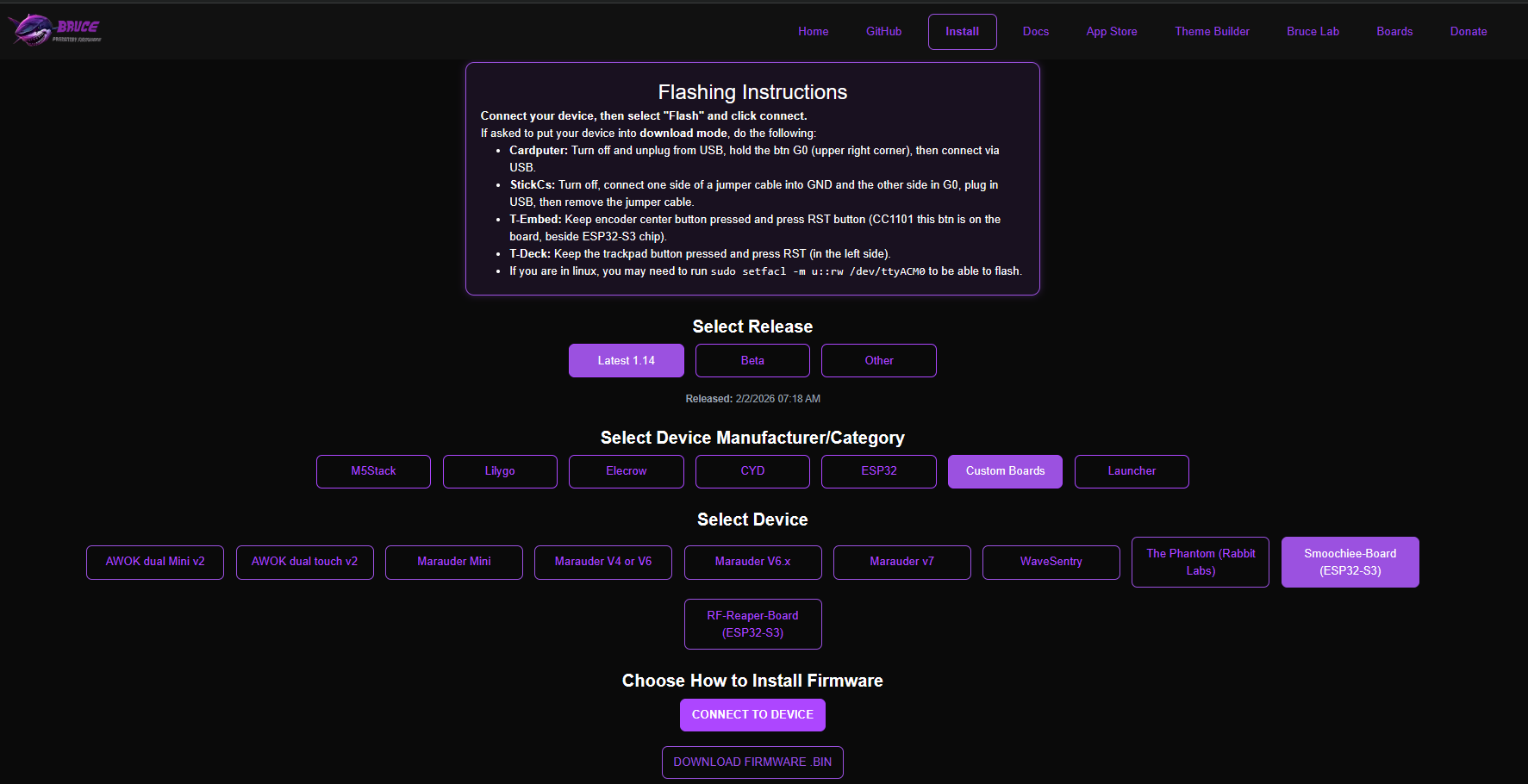Select the Smoochiee-Board (ESP32-S3) device
The width and height of the screenshot is (1528, 784).
coord(1350,562)
